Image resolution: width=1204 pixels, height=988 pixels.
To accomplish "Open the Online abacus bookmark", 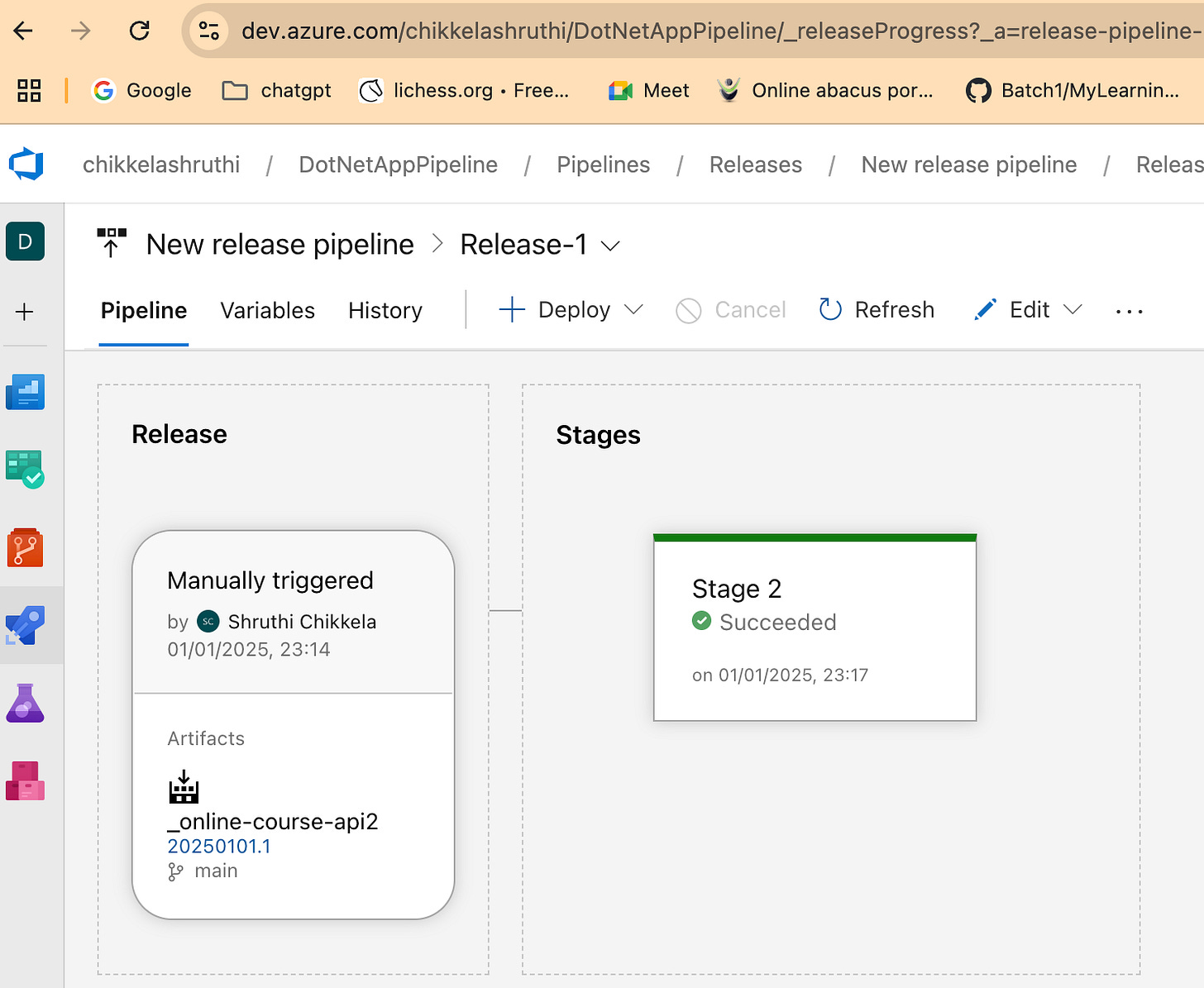I will (824, 90).
